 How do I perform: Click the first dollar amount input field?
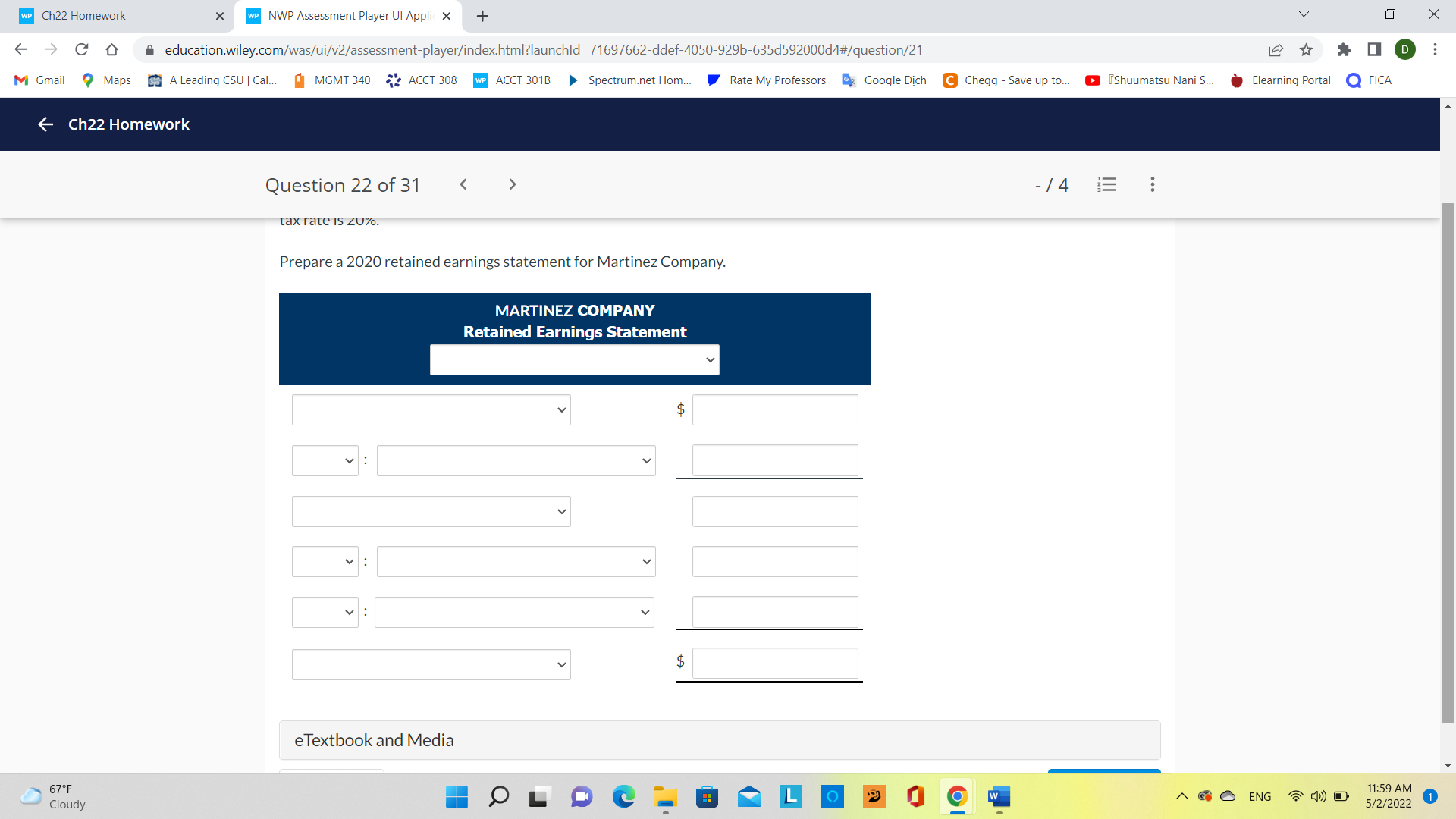tap(774, 409)
